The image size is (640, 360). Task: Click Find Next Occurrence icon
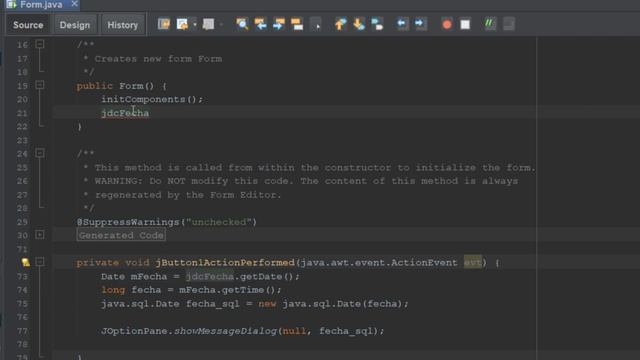[x=279, y=24]
